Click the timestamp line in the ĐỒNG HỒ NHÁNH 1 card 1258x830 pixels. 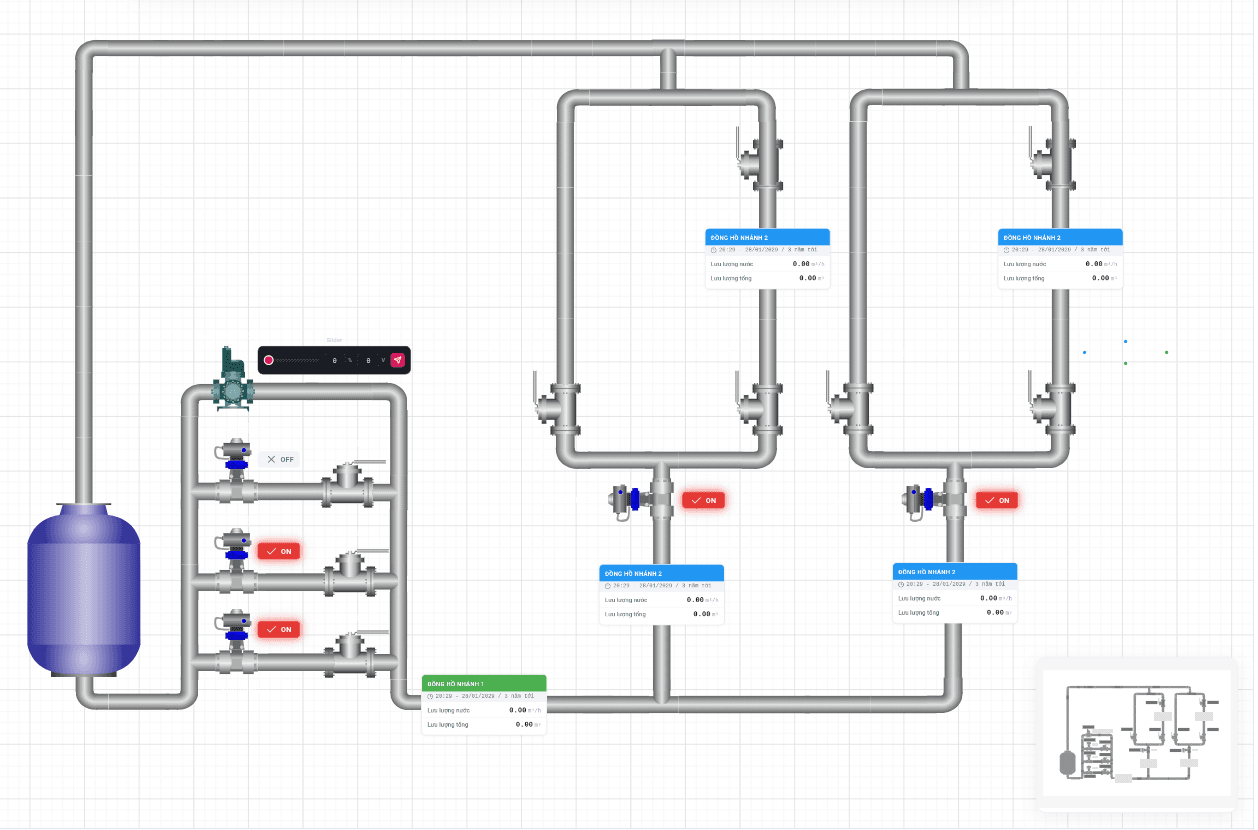(x=484, y=695)
